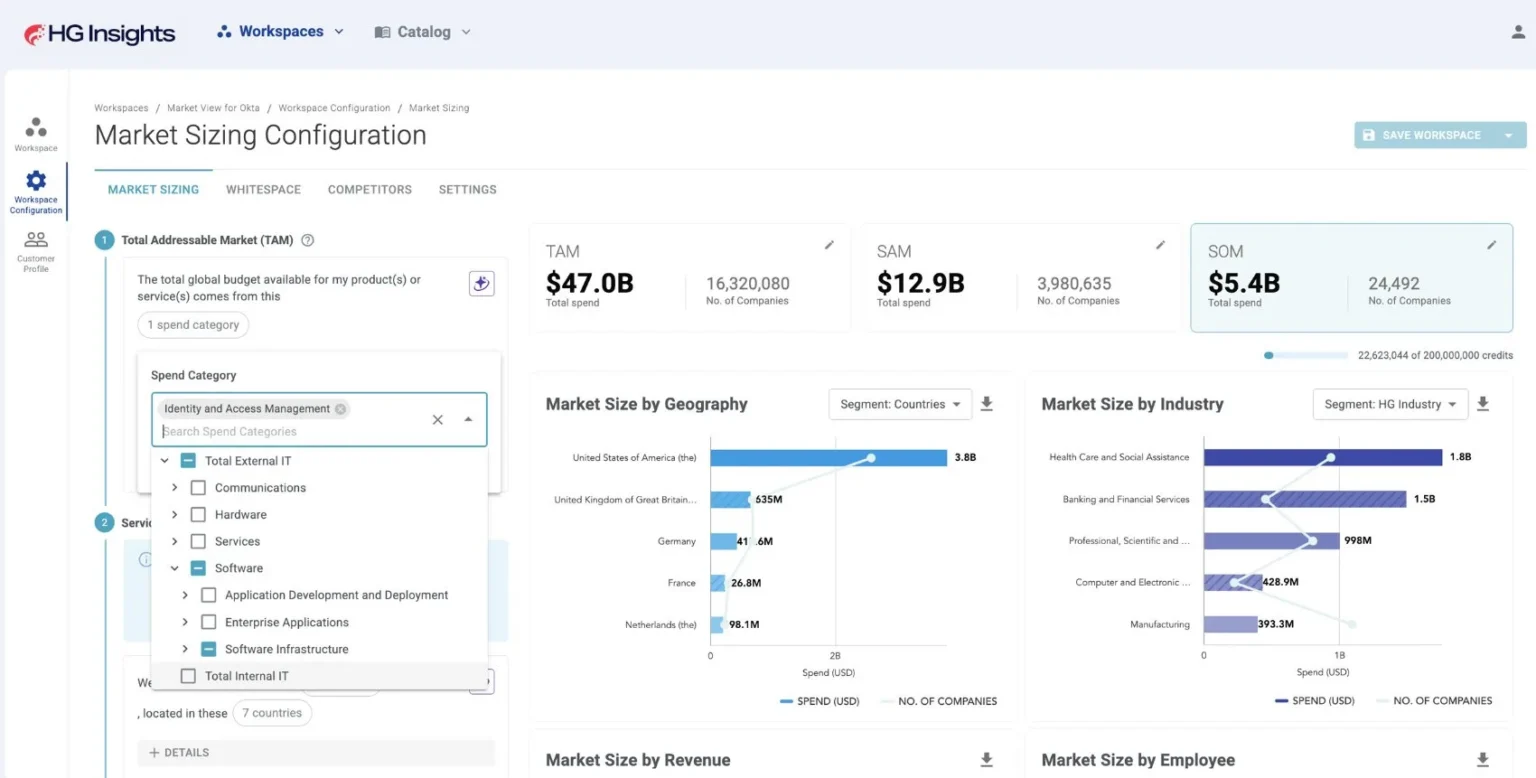Click the TAM help question-mark icon

coord(308,240)
